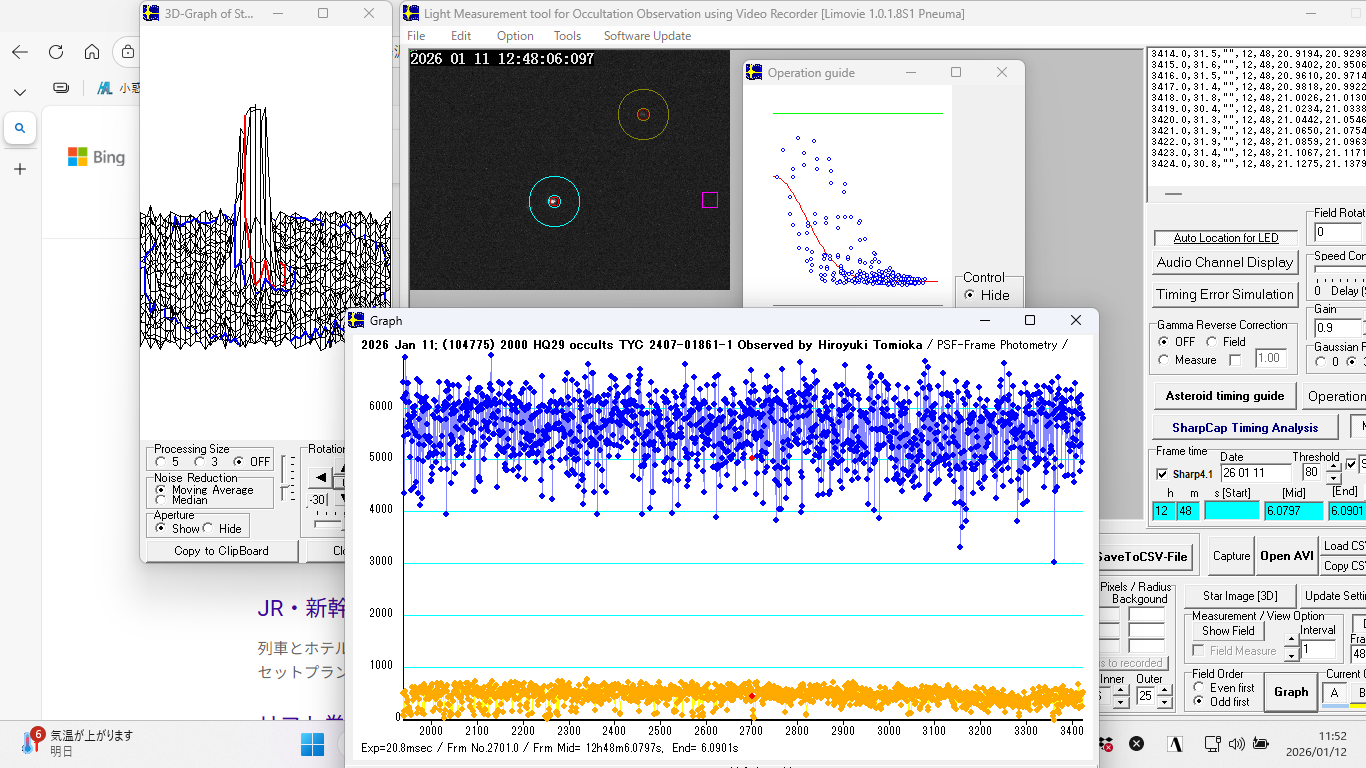
Task: Select the Median noise reduction option
Action: [161, 500]
